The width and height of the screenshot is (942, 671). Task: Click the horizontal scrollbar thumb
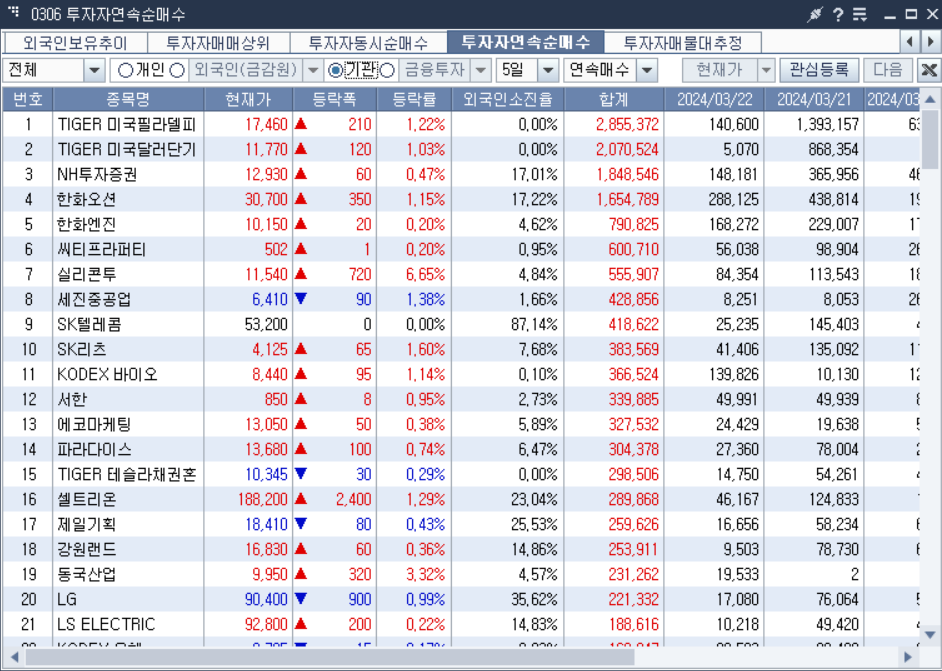coord(329,658)
